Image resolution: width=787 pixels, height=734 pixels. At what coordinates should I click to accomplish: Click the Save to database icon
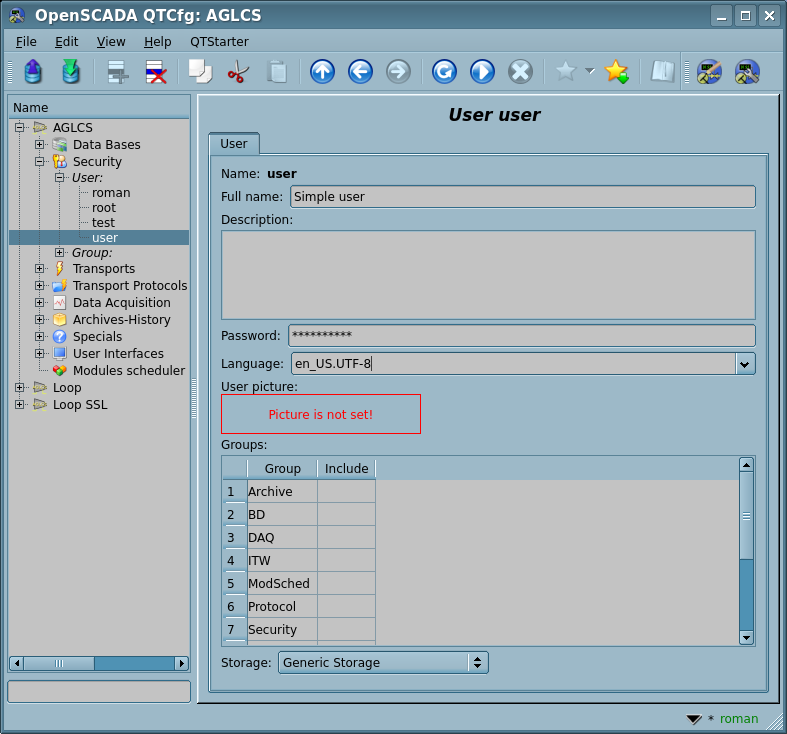tap(70, 72)
